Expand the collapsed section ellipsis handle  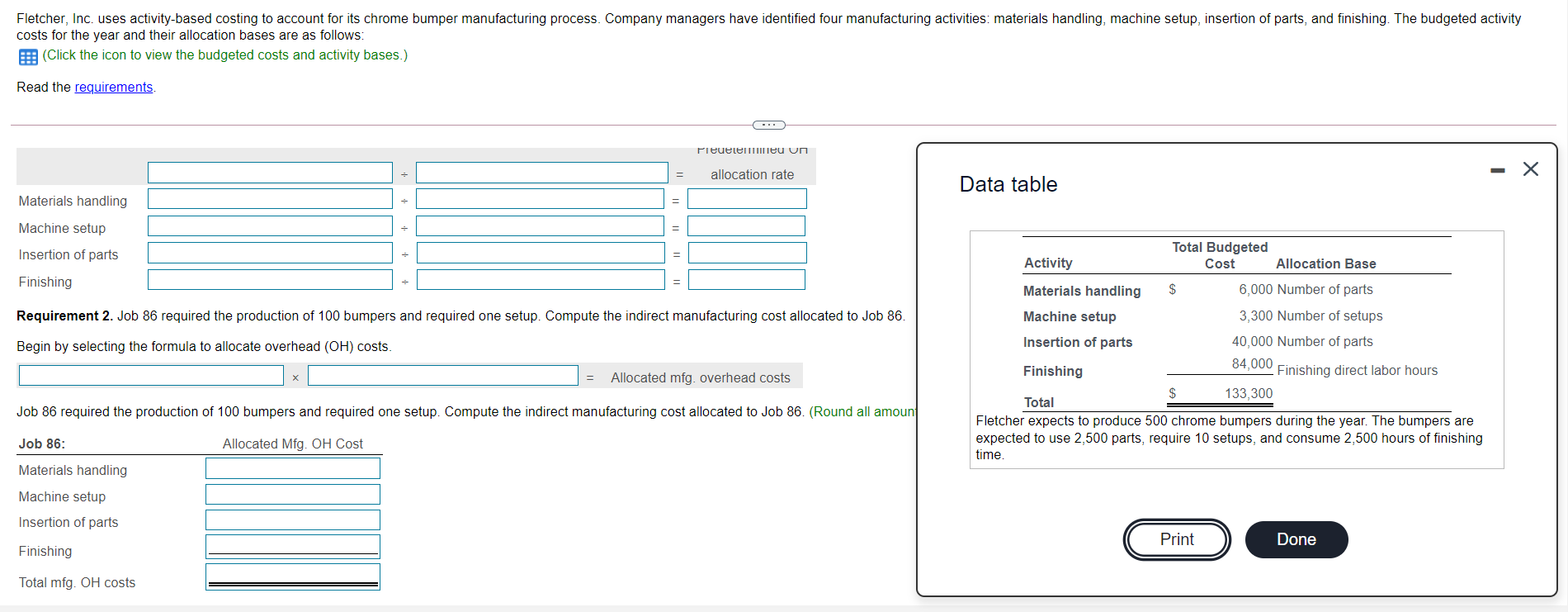[769, 125]
